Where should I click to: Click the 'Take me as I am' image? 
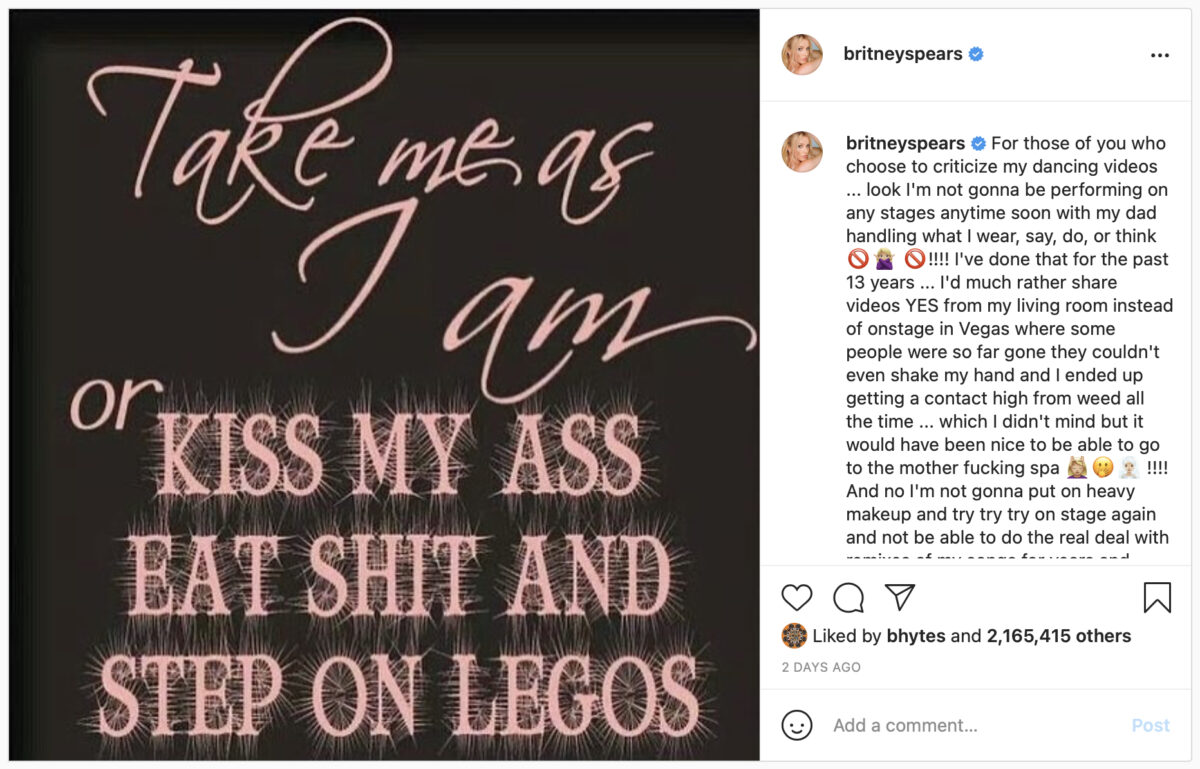tap(385, 385)
